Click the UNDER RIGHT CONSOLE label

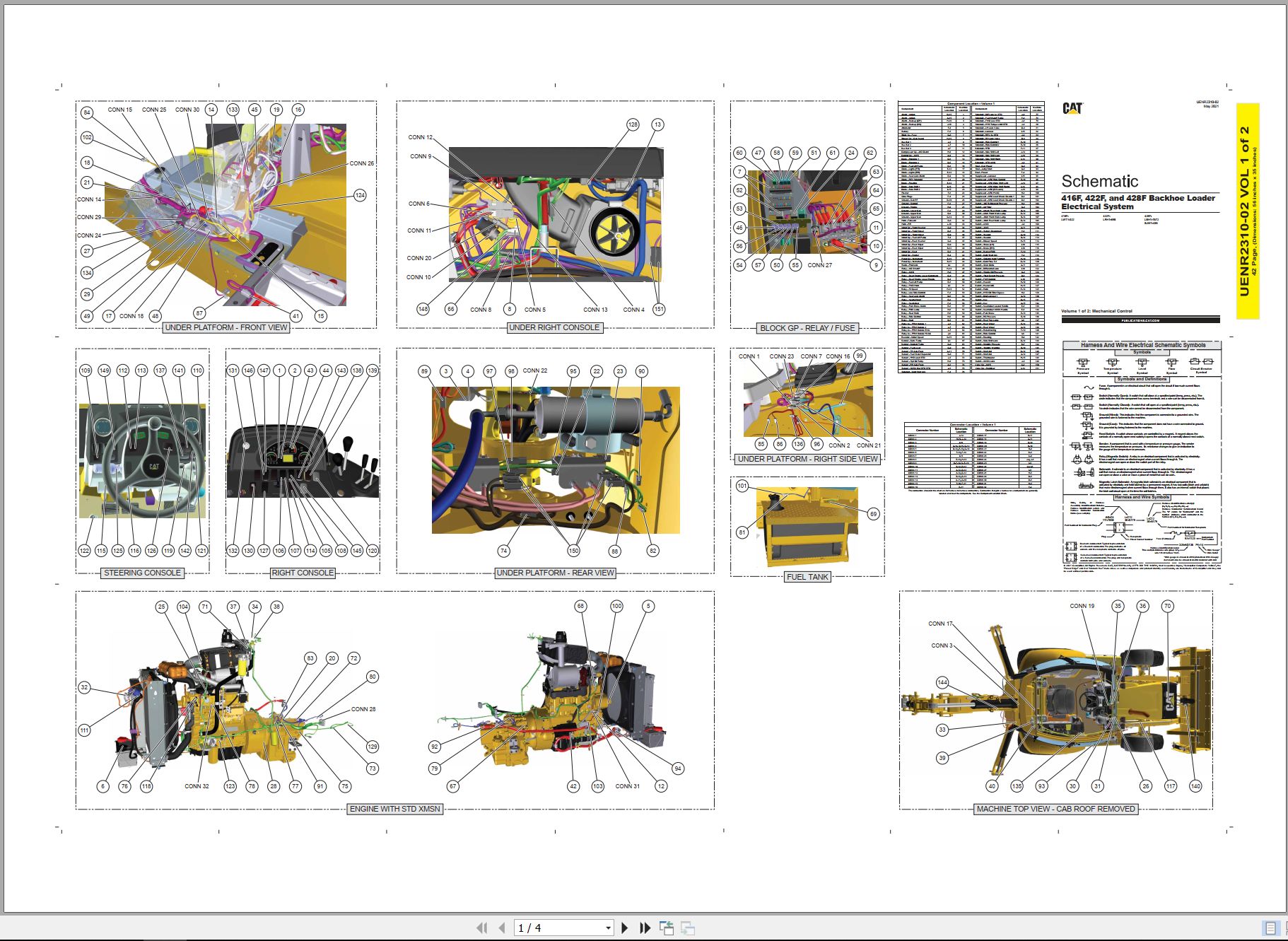554,327
